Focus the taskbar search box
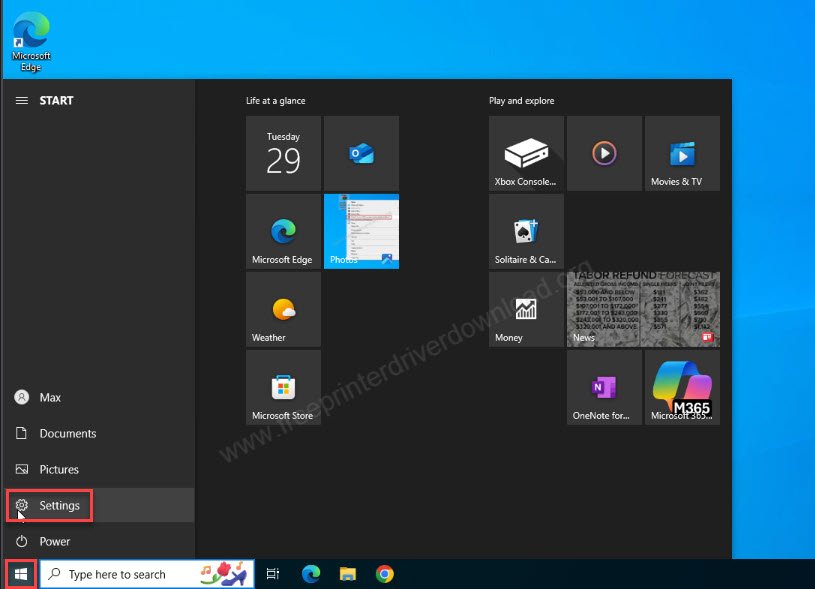Viewport: 815px width, 589px height. coord(147,574)
